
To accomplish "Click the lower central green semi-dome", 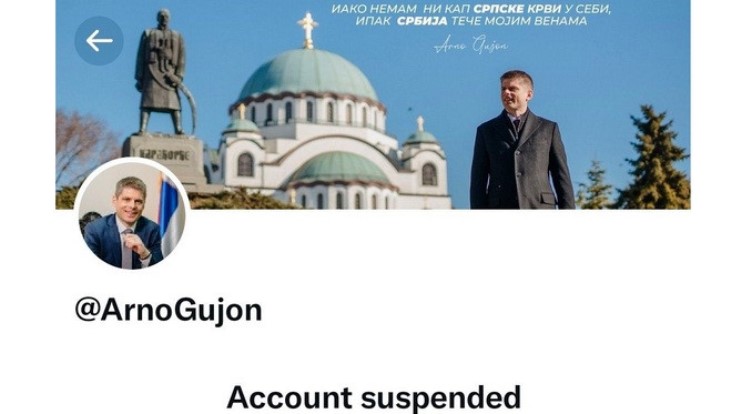I will [339, 168].
